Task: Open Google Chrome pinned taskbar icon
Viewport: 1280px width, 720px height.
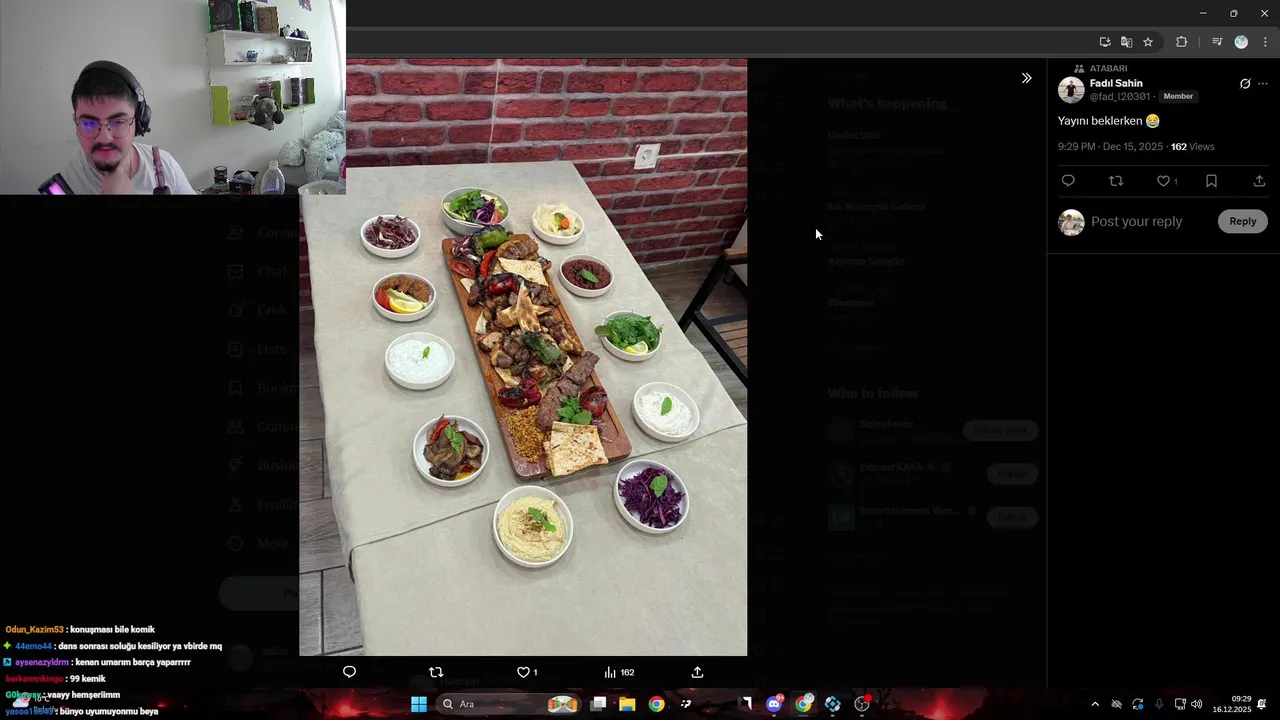Action: tap(656, 704)
